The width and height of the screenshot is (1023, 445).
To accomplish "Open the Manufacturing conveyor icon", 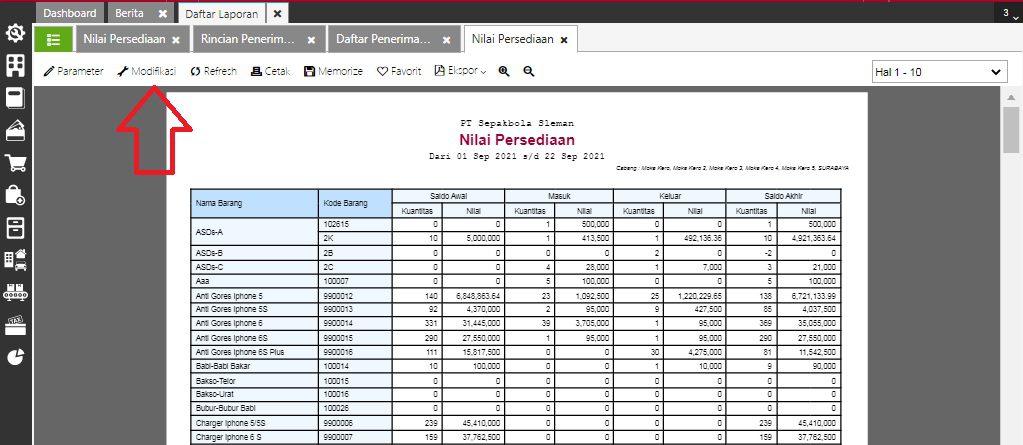I will pos(16,292).
